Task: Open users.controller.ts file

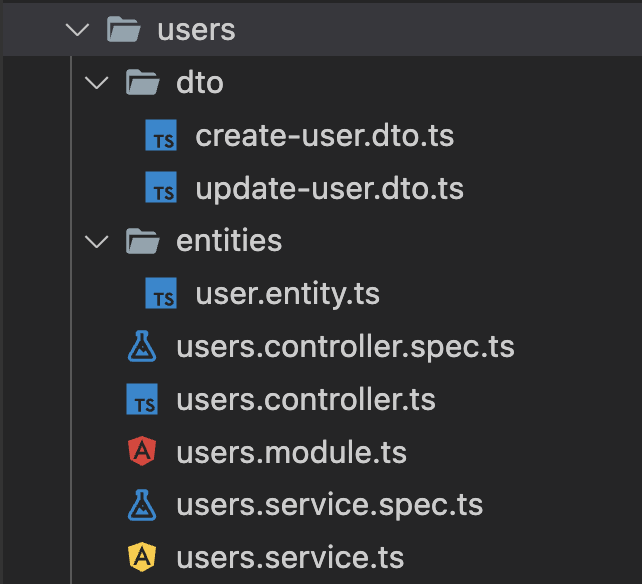Action: coord(305,400)
